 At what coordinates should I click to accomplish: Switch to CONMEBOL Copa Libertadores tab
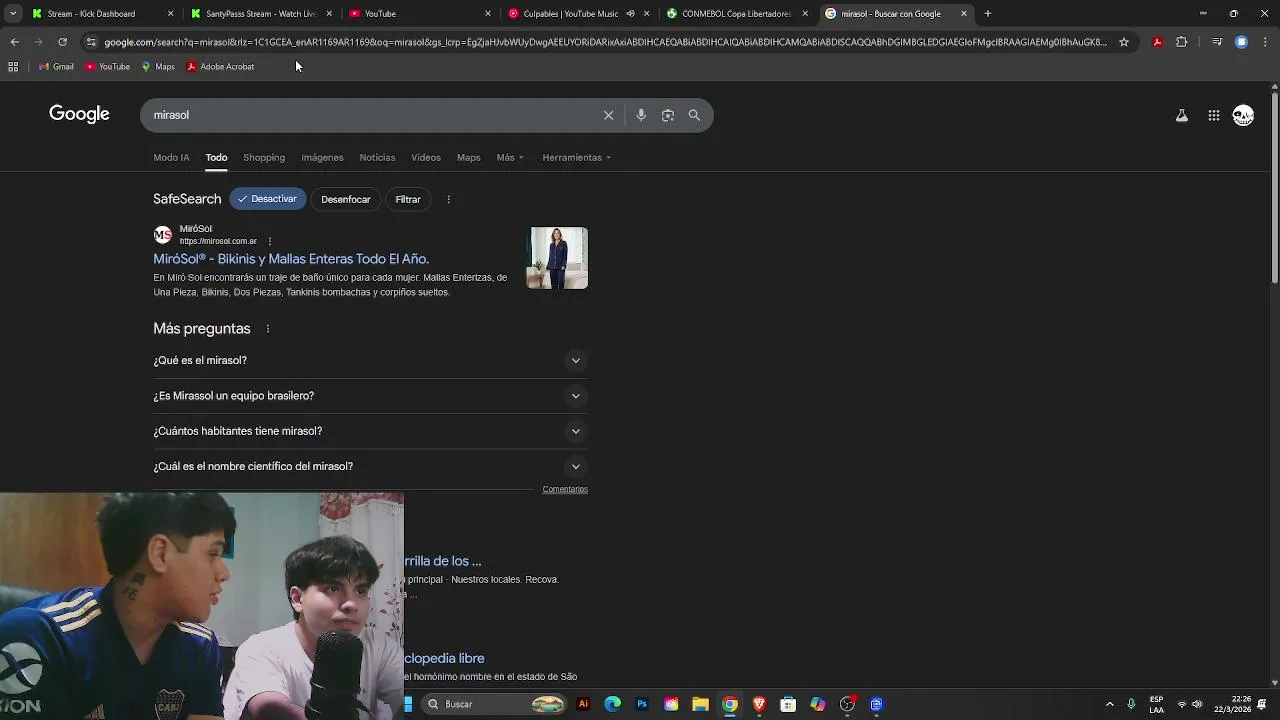click(x=736, y=14)
